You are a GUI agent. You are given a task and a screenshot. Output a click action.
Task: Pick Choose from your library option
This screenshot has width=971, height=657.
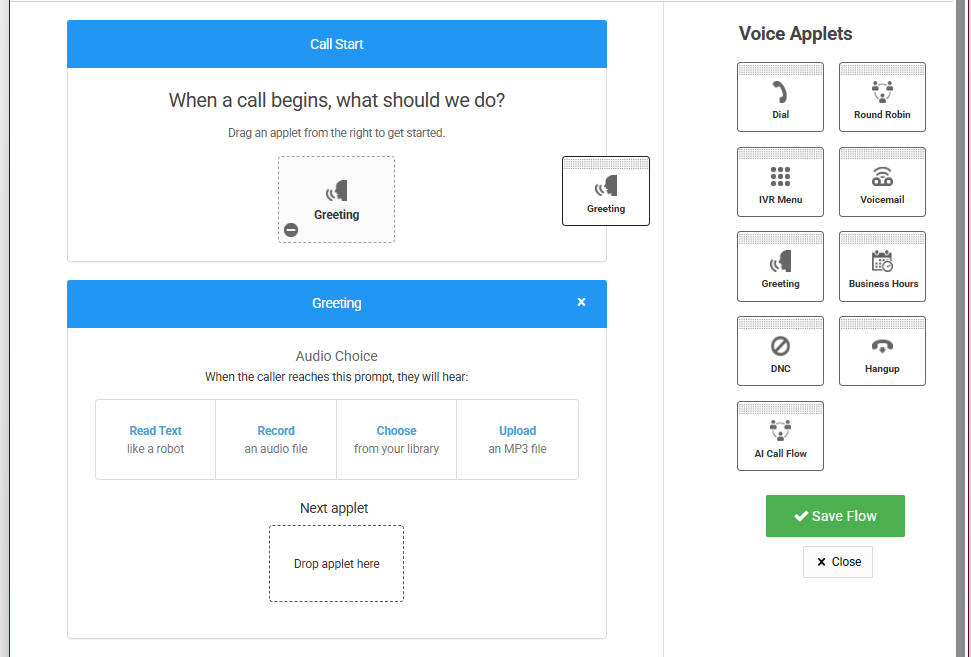396,439
